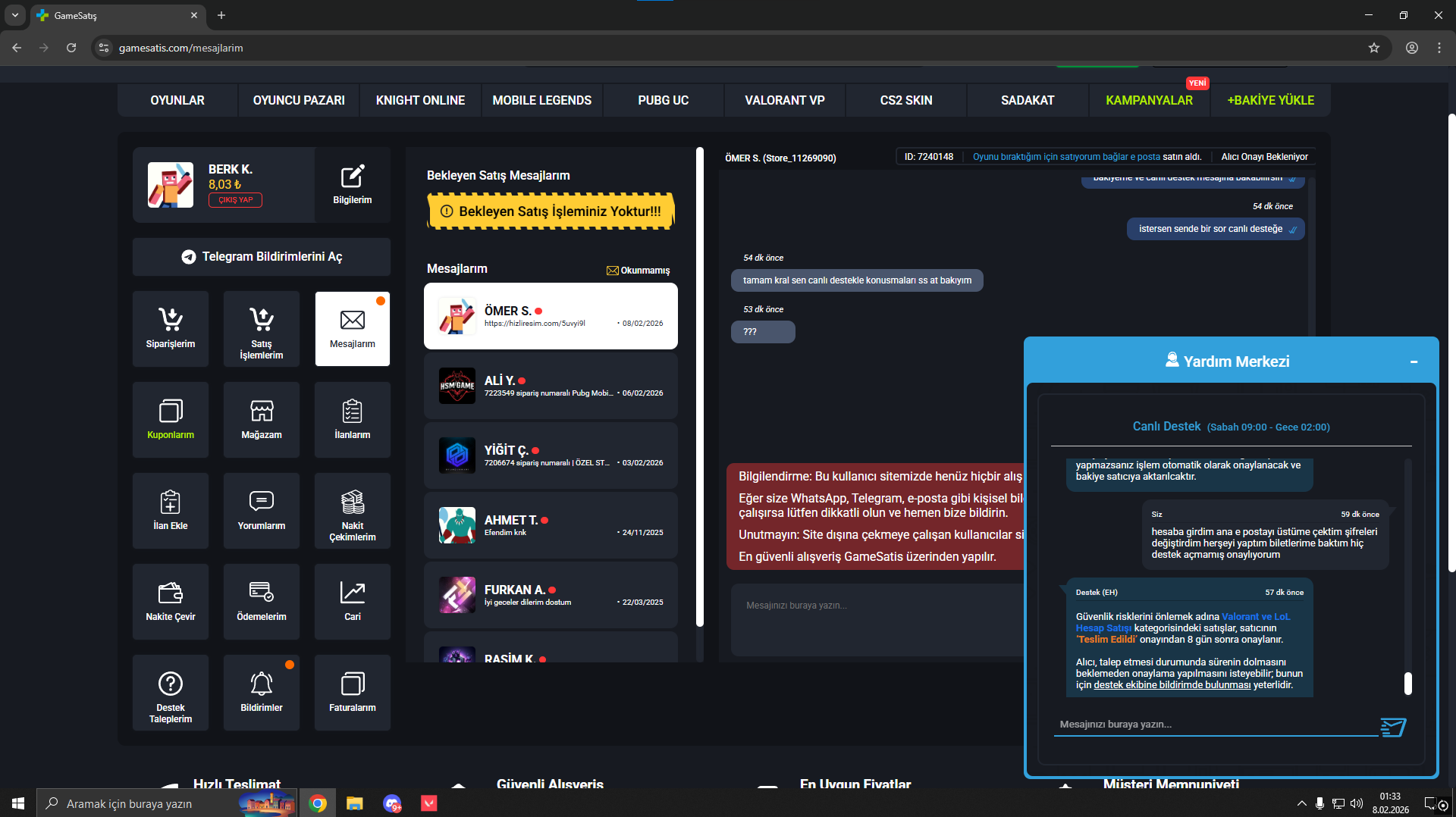Open Cari chart tile
Image resolution: width=1456 pixels, height=817 pixels.
coord(353,602)
